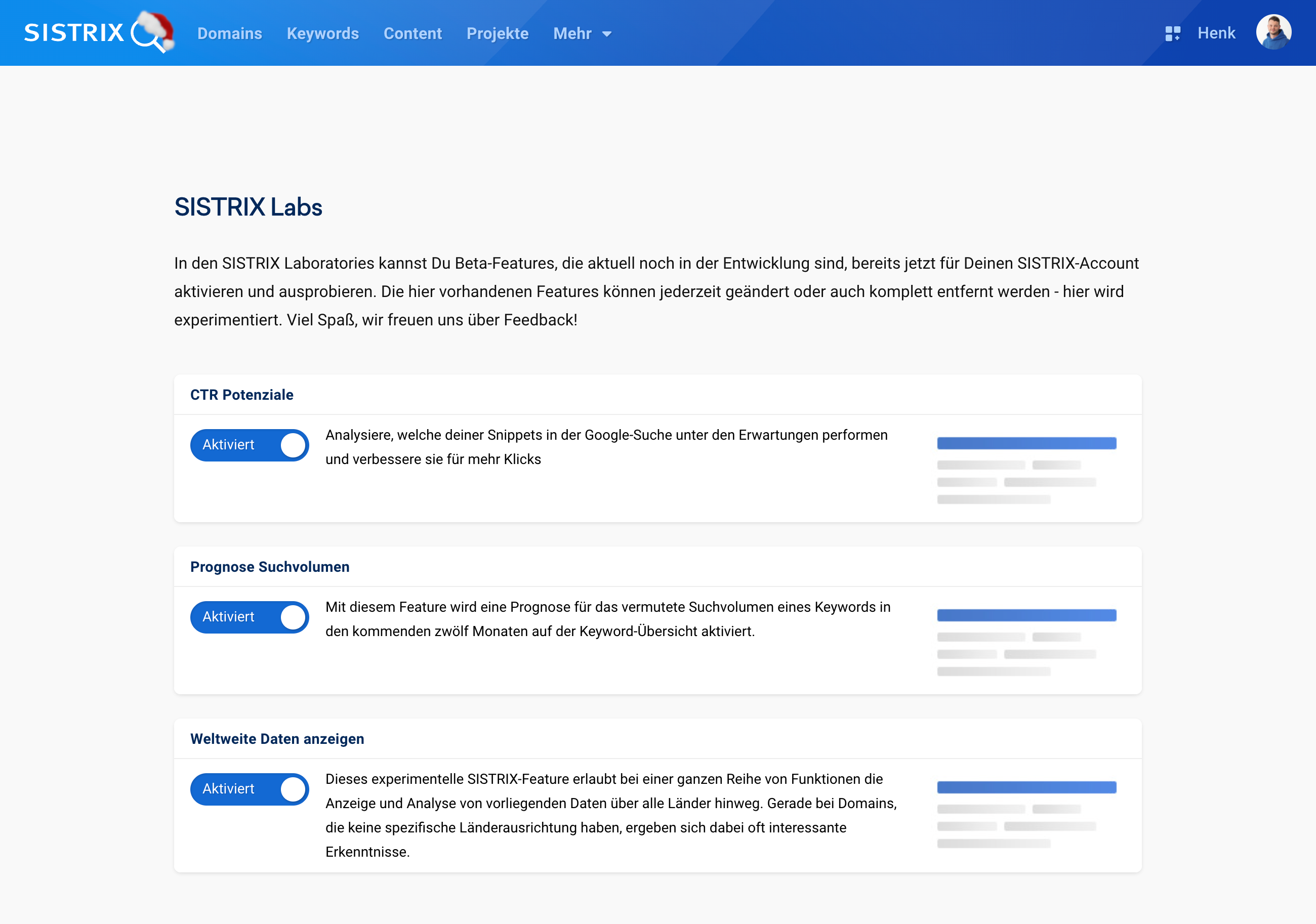
Task: Open the Domains menu item
Action: coord(229,33)
